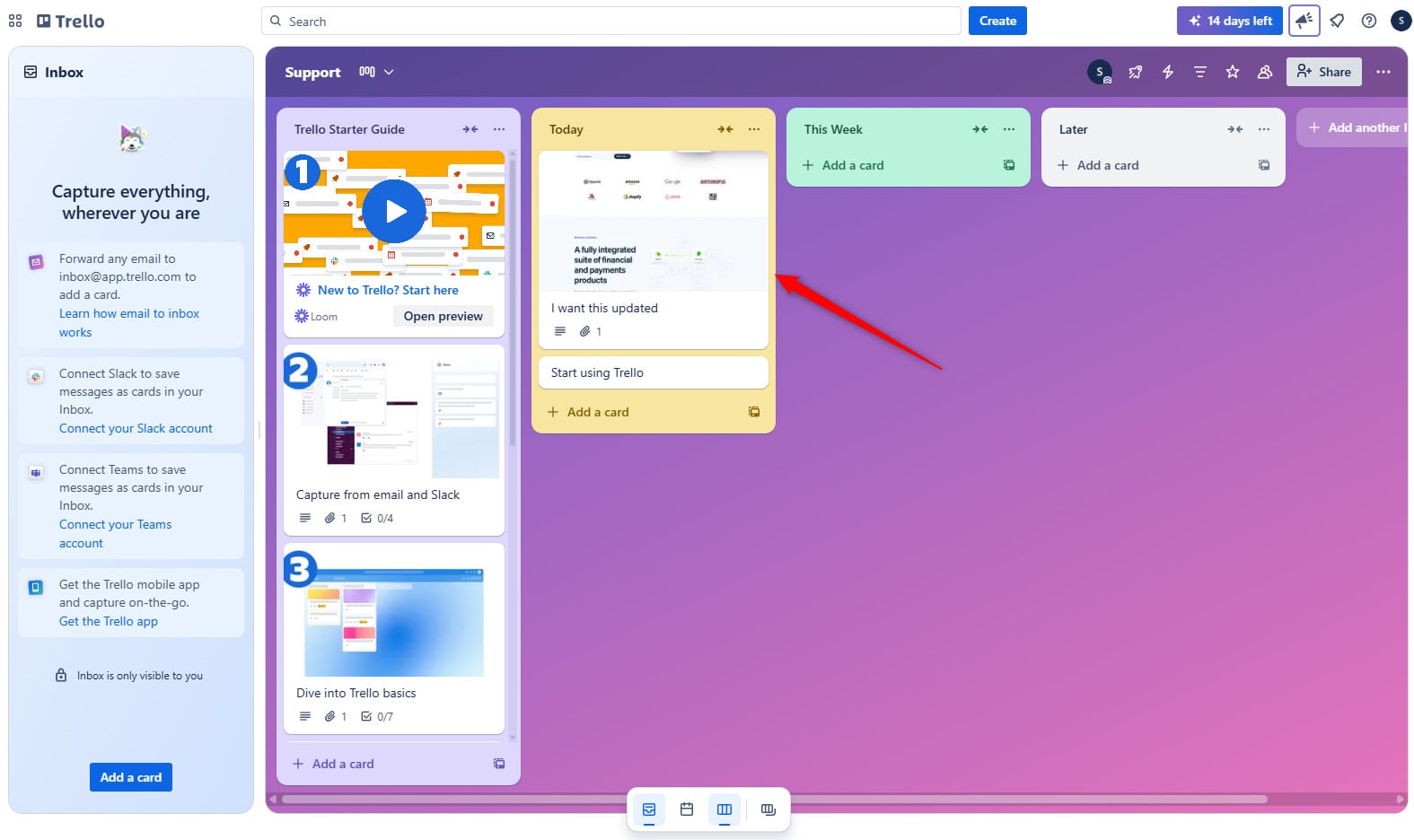Open the help question mark icon
Image resolution: width=1414 pixels, height=840 pixels.
coord(1368,21)
